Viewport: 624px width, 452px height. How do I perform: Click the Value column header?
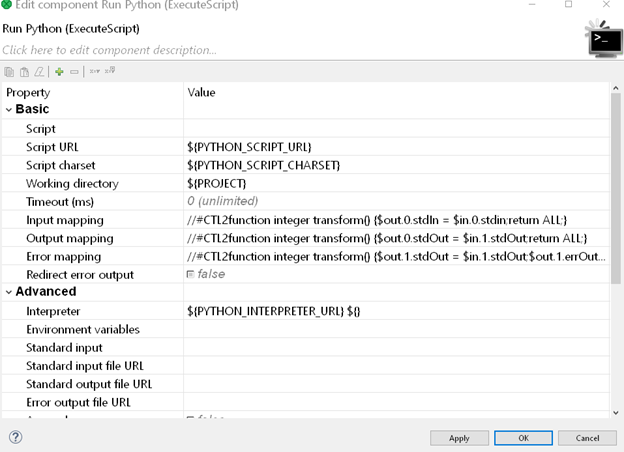201,92
